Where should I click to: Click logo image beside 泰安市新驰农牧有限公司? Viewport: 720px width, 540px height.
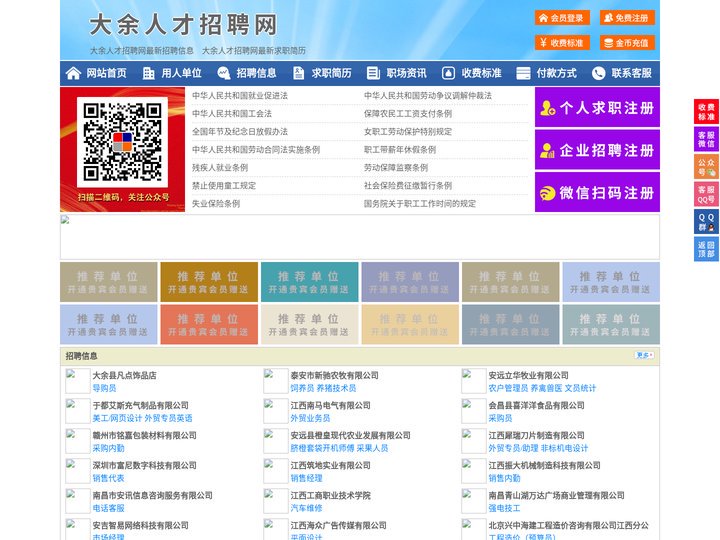[276, 381]
